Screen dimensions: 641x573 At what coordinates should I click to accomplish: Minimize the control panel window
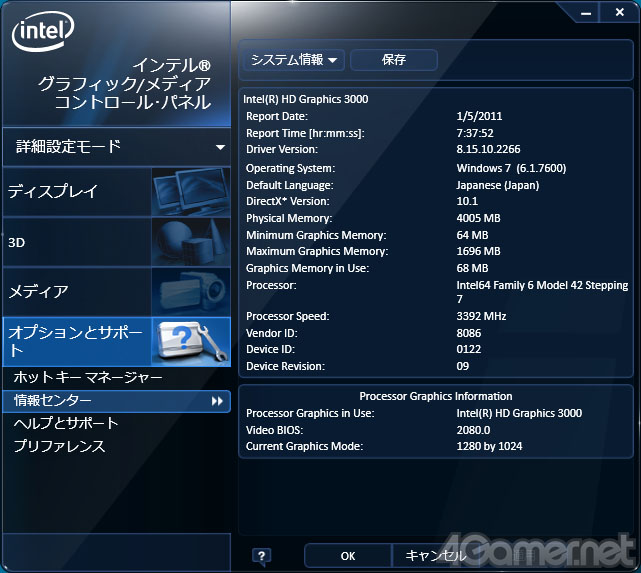586,13
